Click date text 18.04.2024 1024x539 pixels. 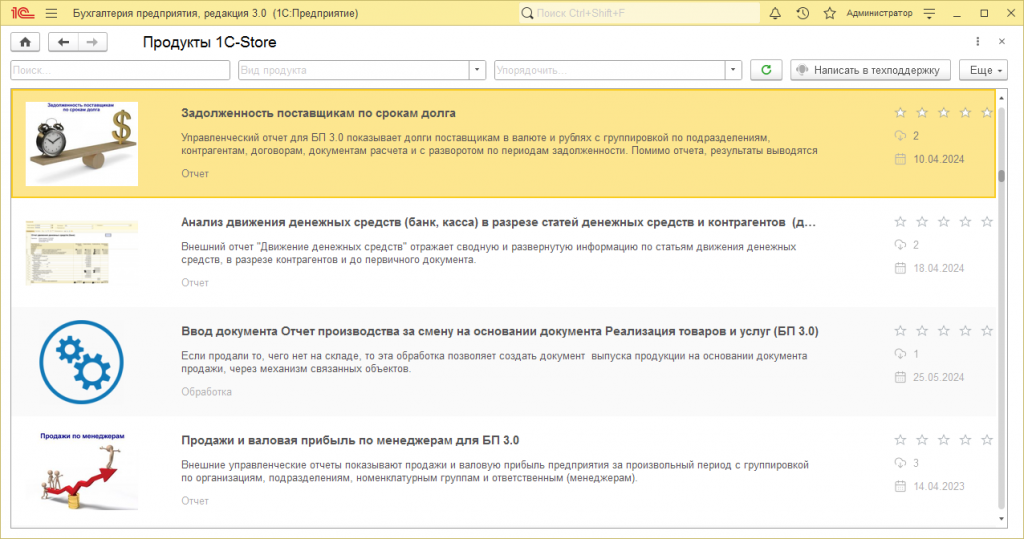point(938,269)
